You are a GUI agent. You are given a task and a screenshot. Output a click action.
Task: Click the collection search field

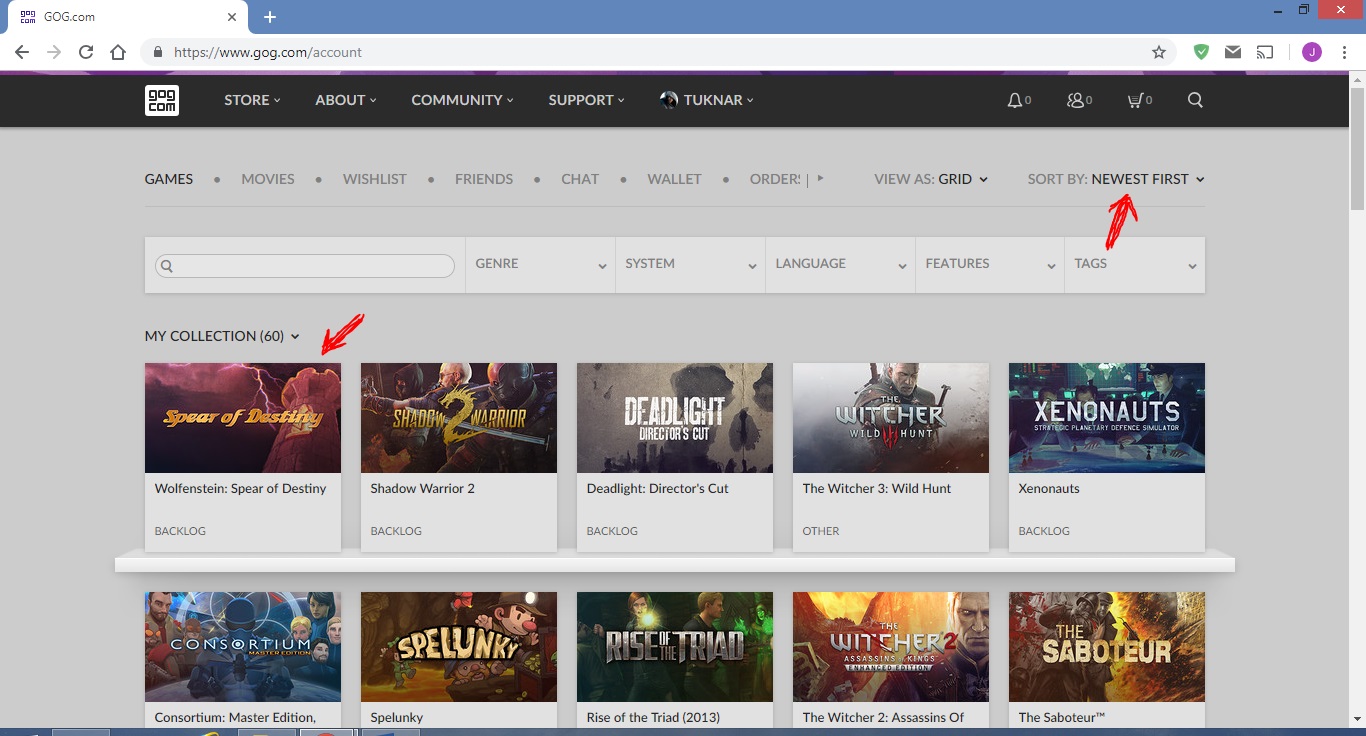(x=305, y=266)
